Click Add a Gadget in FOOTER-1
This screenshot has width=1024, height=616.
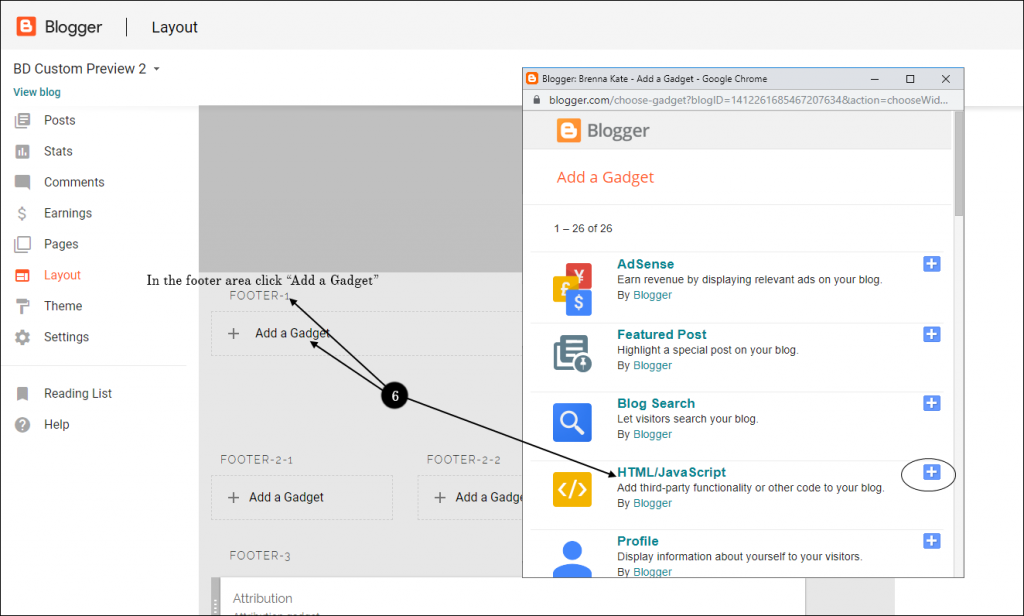coord(290,333)
